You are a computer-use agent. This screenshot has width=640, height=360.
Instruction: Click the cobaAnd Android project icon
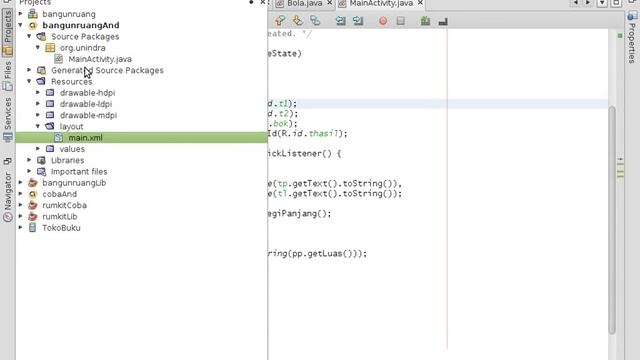33,194
